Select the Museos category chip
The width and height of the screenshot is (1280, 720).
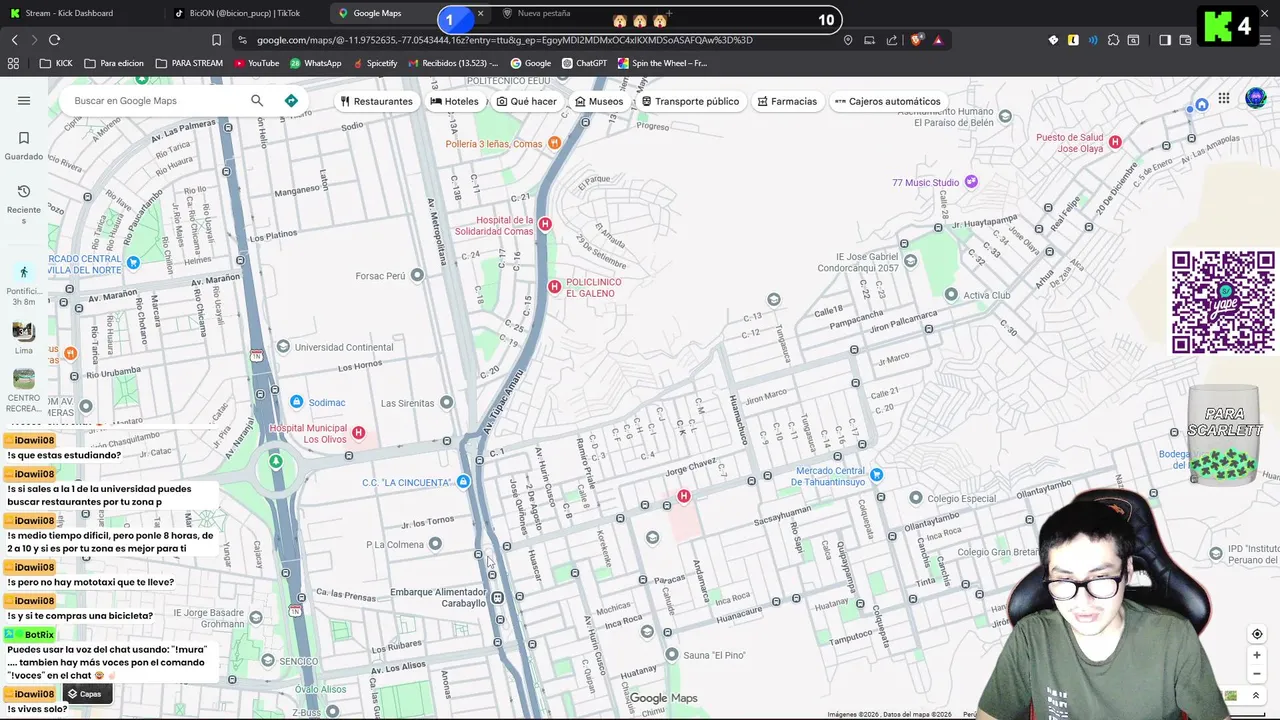coord(599,101)
